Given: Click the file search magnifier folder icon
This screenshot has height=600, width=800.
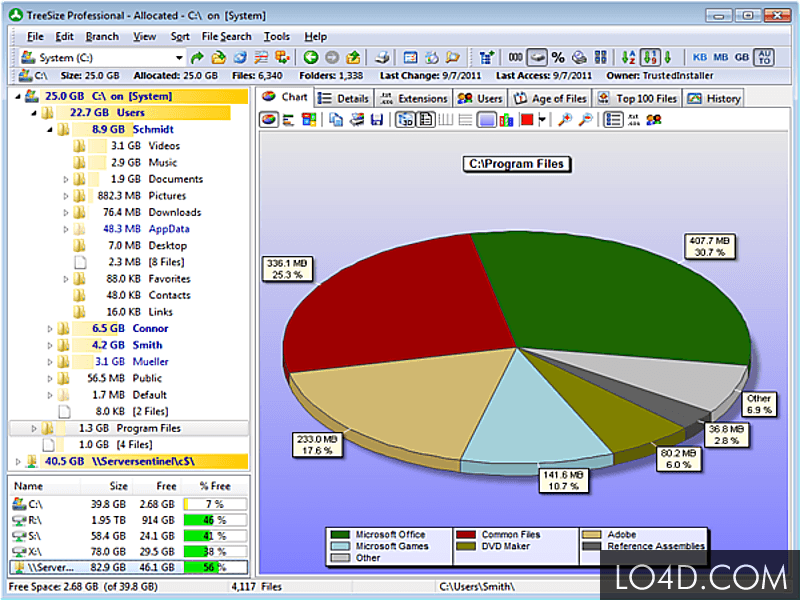Looking at the screenshot, I should [453, 58].
